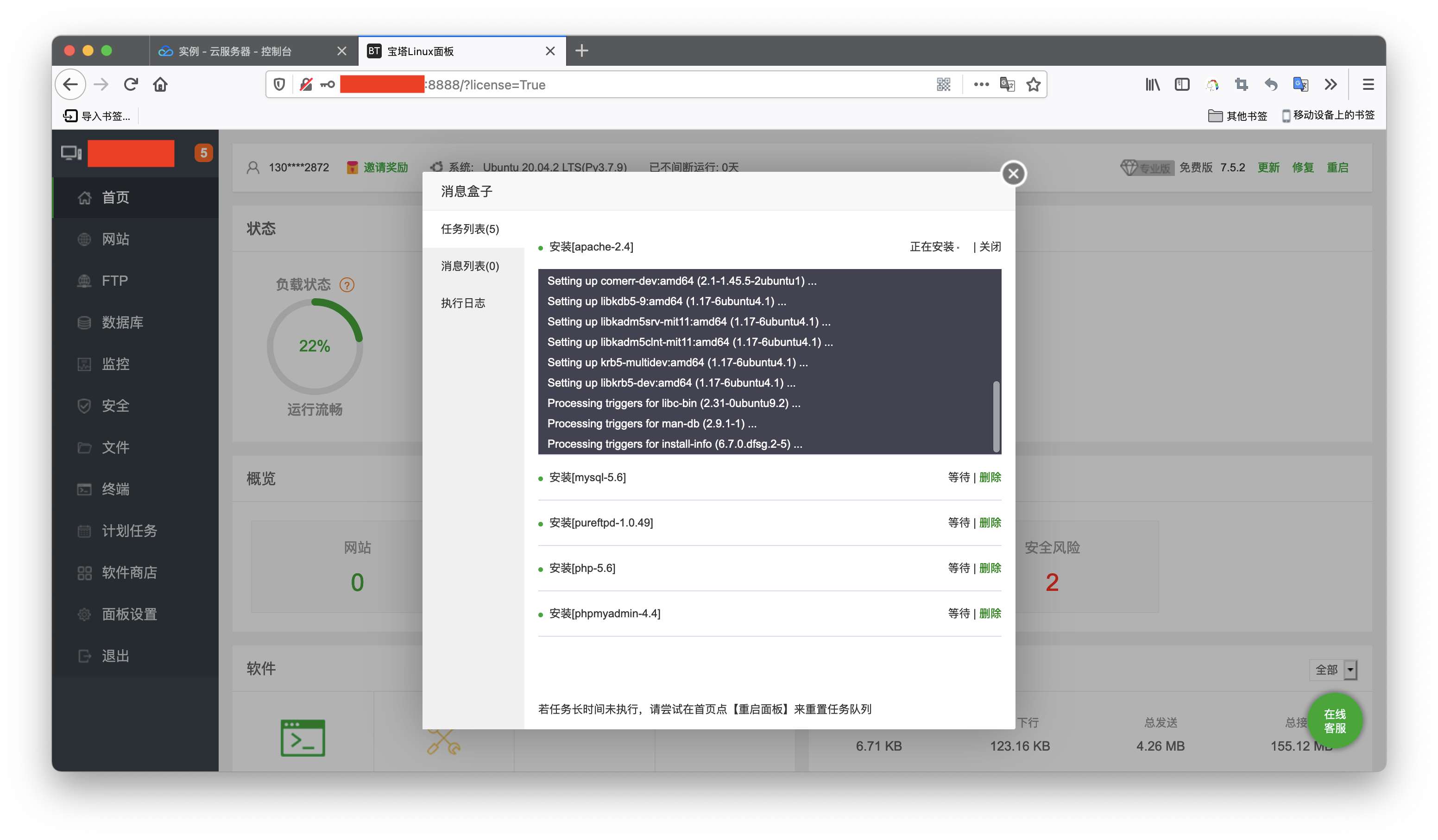This screenshot has width=1438, height=840.
Task: Delete the mysql-5.6 install task
Action: [x=990, y=477]
